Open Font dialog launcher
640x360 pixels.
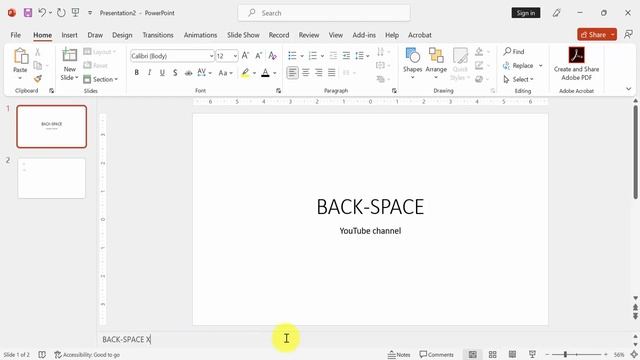[x=278, y=91]
